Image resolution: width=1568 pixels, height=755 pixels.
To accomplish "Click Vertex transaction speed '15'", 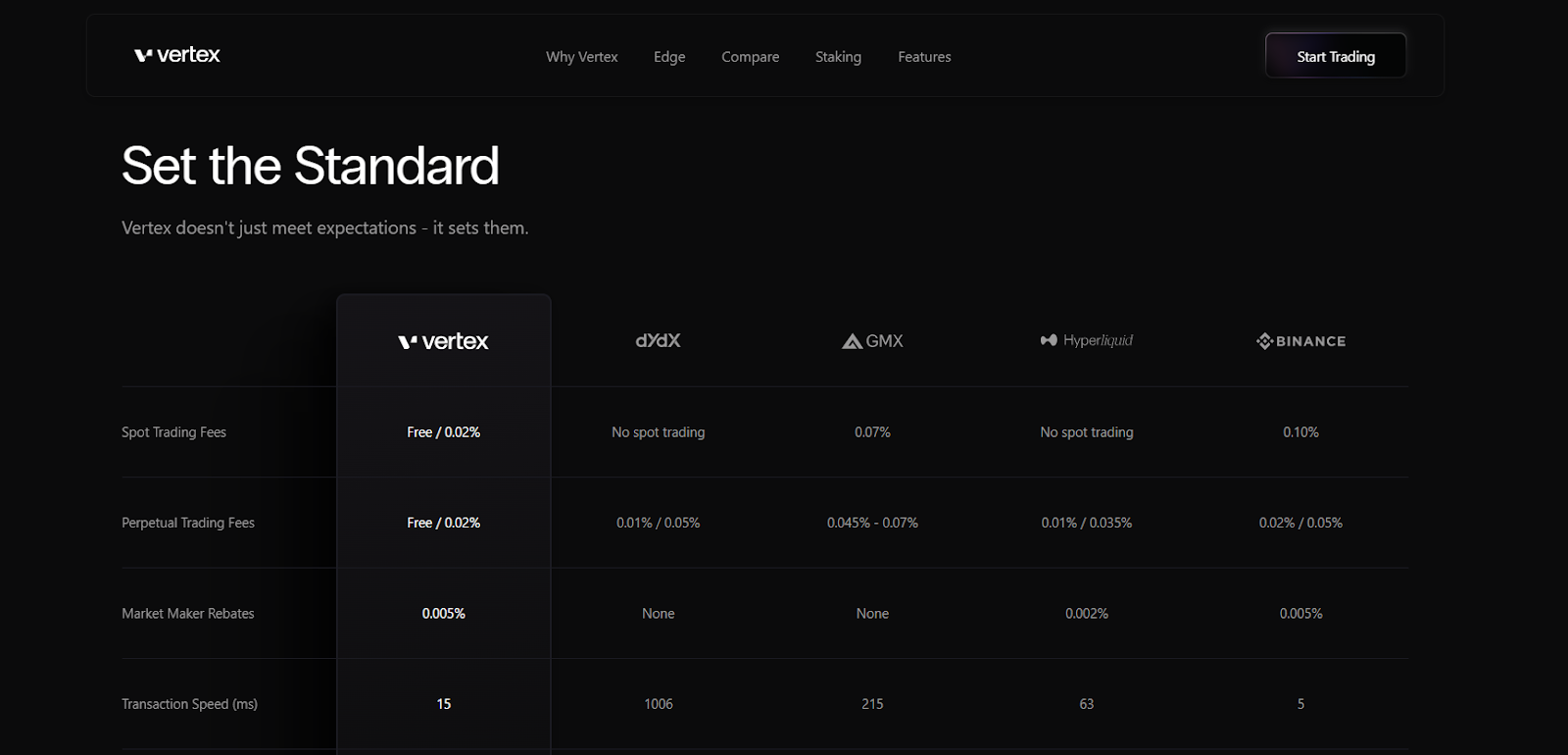I will click(x=444, y=704).
